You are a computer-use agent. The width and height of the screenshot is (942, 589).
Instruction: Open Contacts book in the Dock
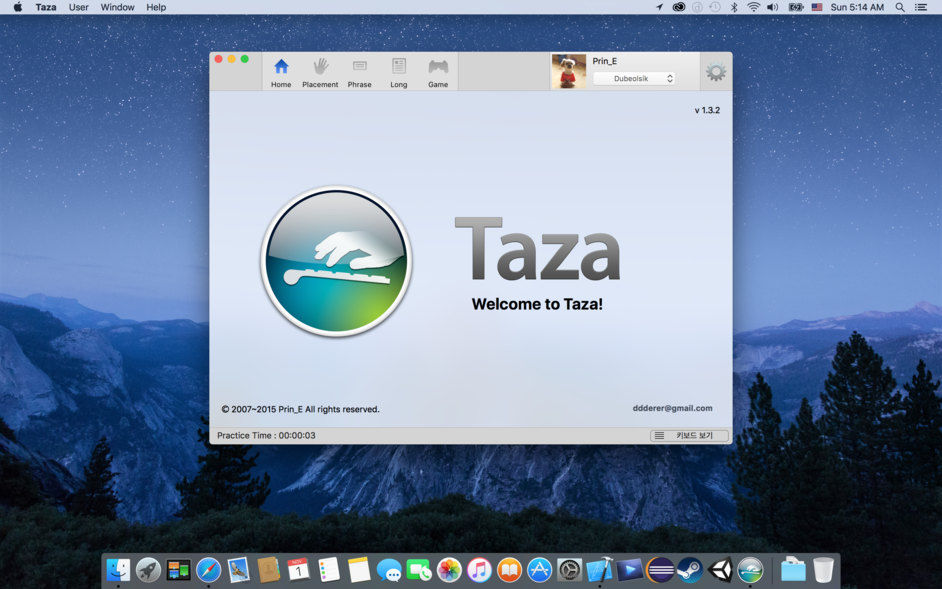point(269,569)
